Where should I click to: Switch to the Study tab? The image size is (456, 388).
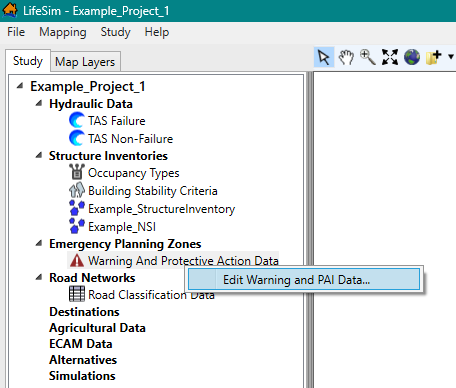click(x=28, y=61)
